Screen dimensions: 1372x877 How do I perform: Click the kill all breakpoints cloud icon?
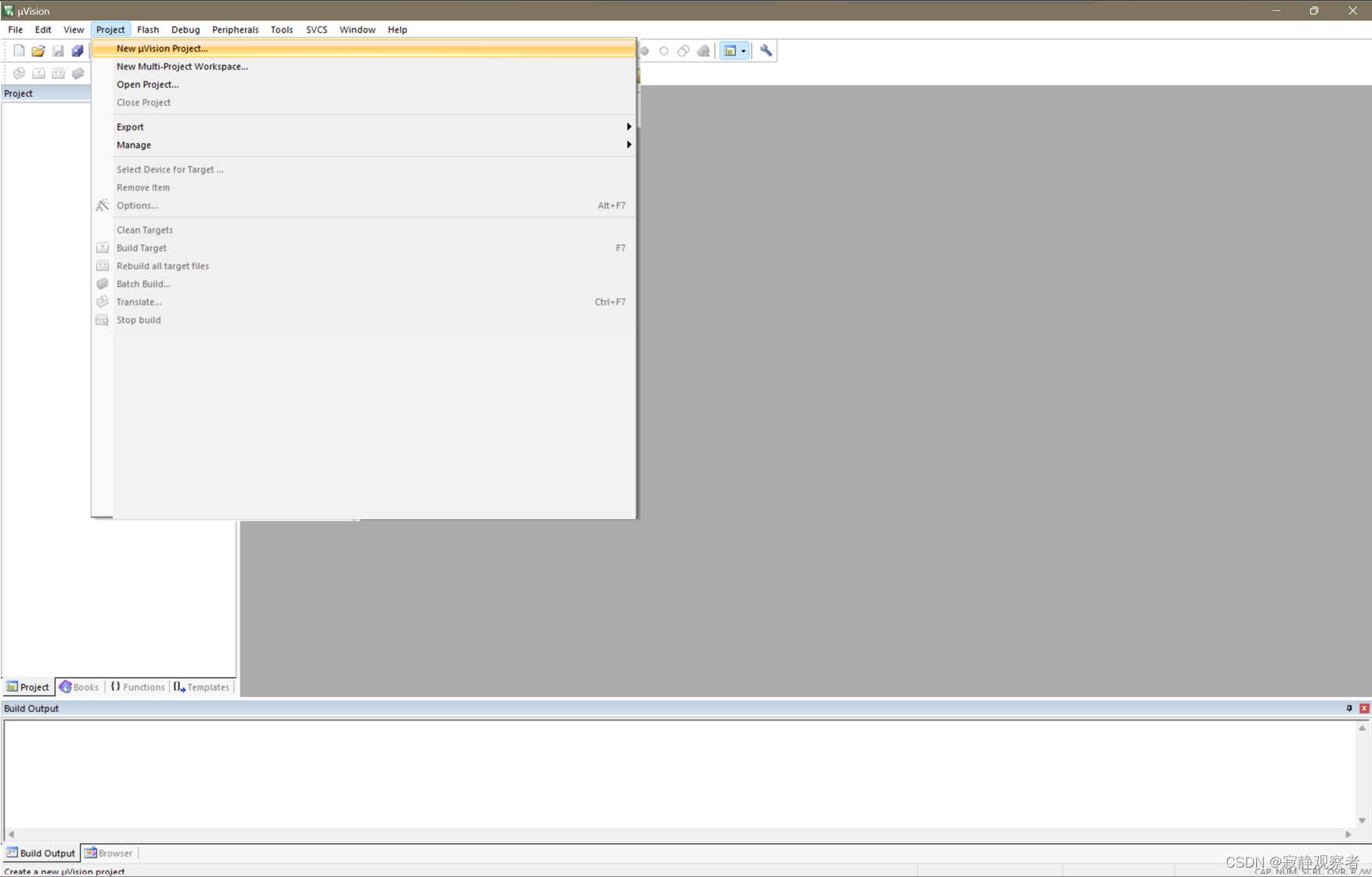pos(704,51)
